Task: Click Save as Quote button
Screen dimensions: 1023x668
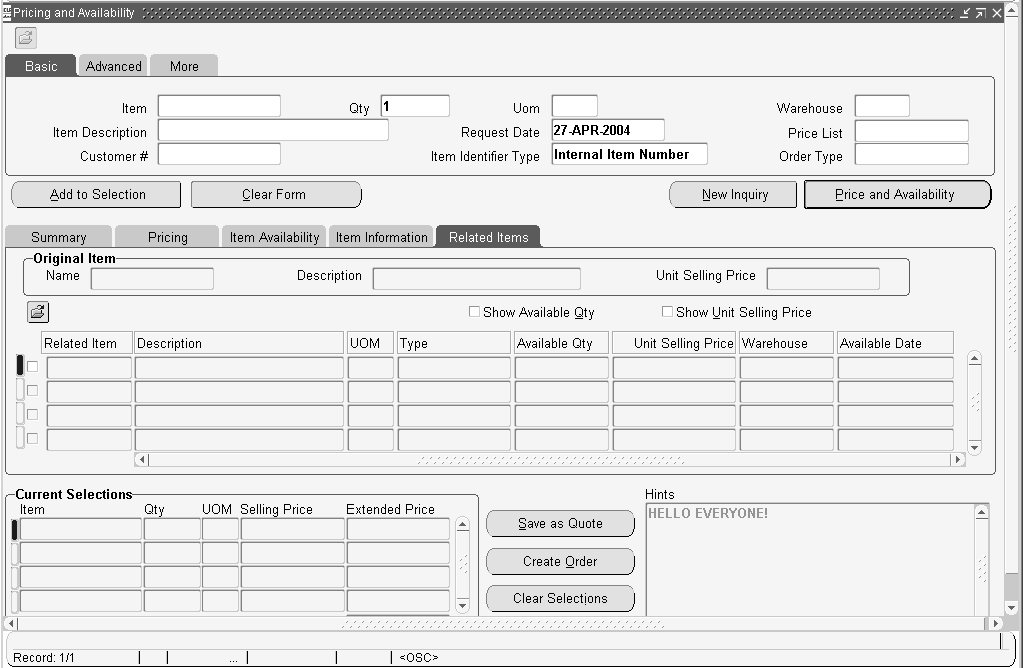Action: click(x=560, y=523)
